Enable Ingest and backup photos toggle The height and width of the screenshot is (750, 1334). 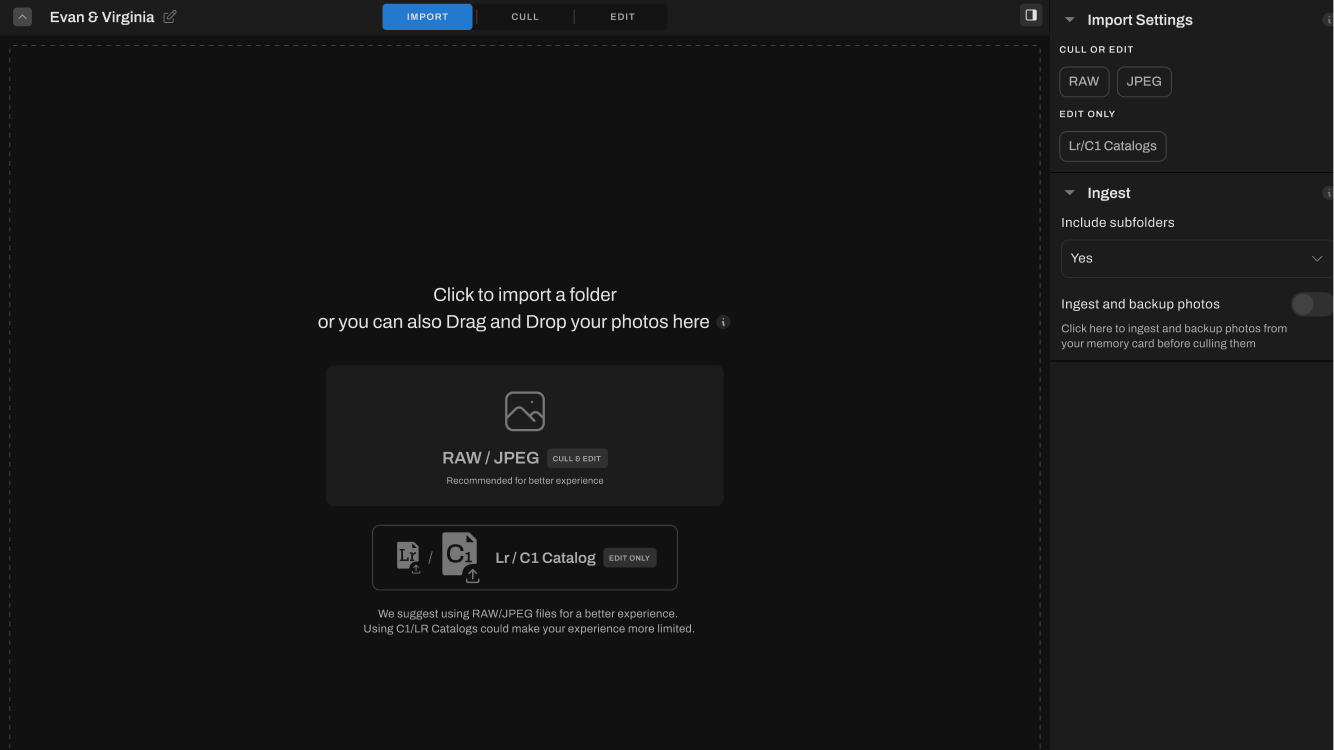[1310, 304]
